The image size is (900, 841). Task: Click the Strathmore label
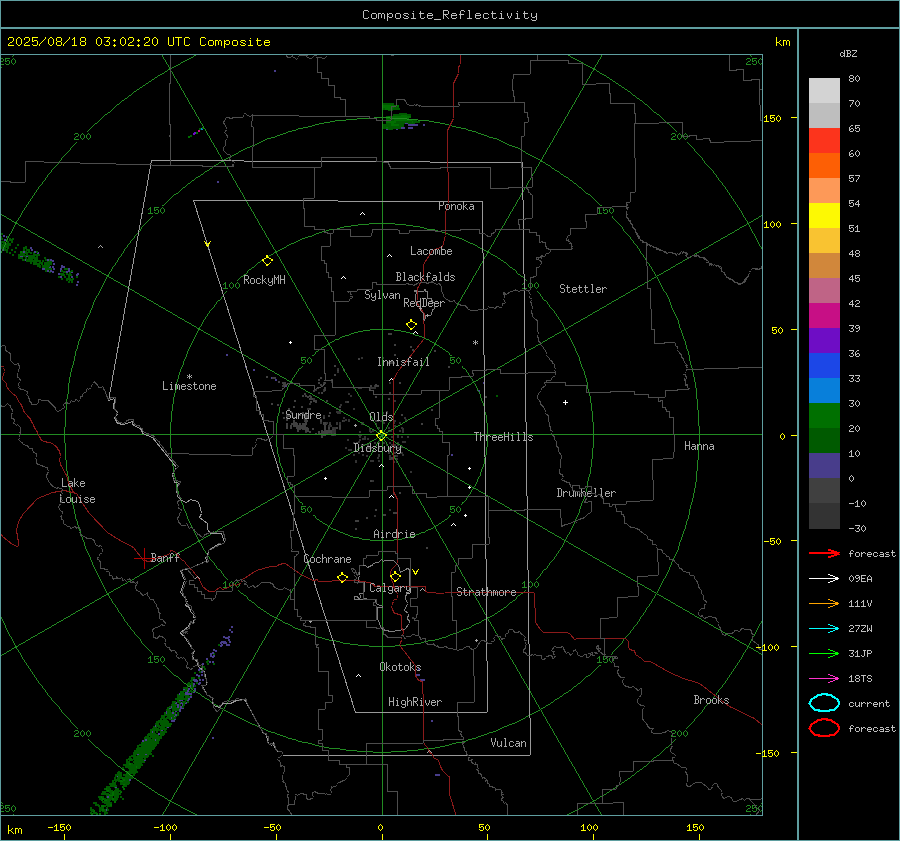pyautogui.click(x=486, y=592)
